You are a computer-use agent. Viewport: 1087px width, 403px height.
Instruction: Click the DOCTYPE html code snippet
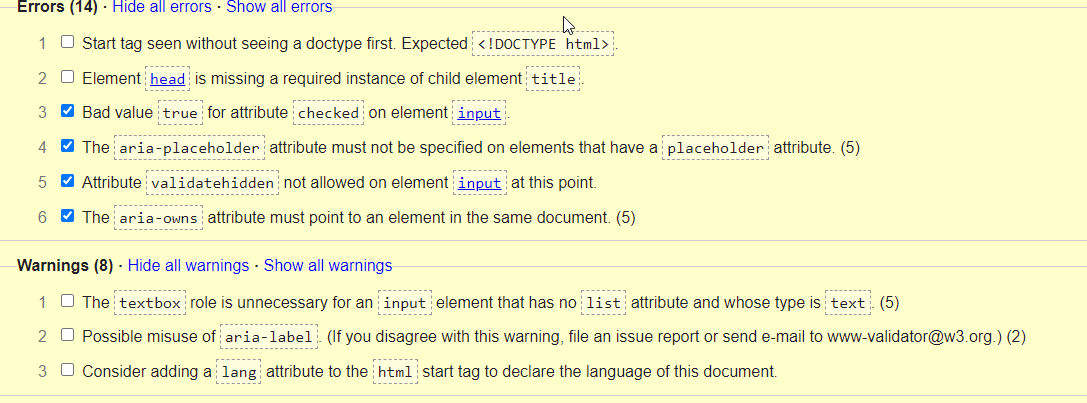542,44
